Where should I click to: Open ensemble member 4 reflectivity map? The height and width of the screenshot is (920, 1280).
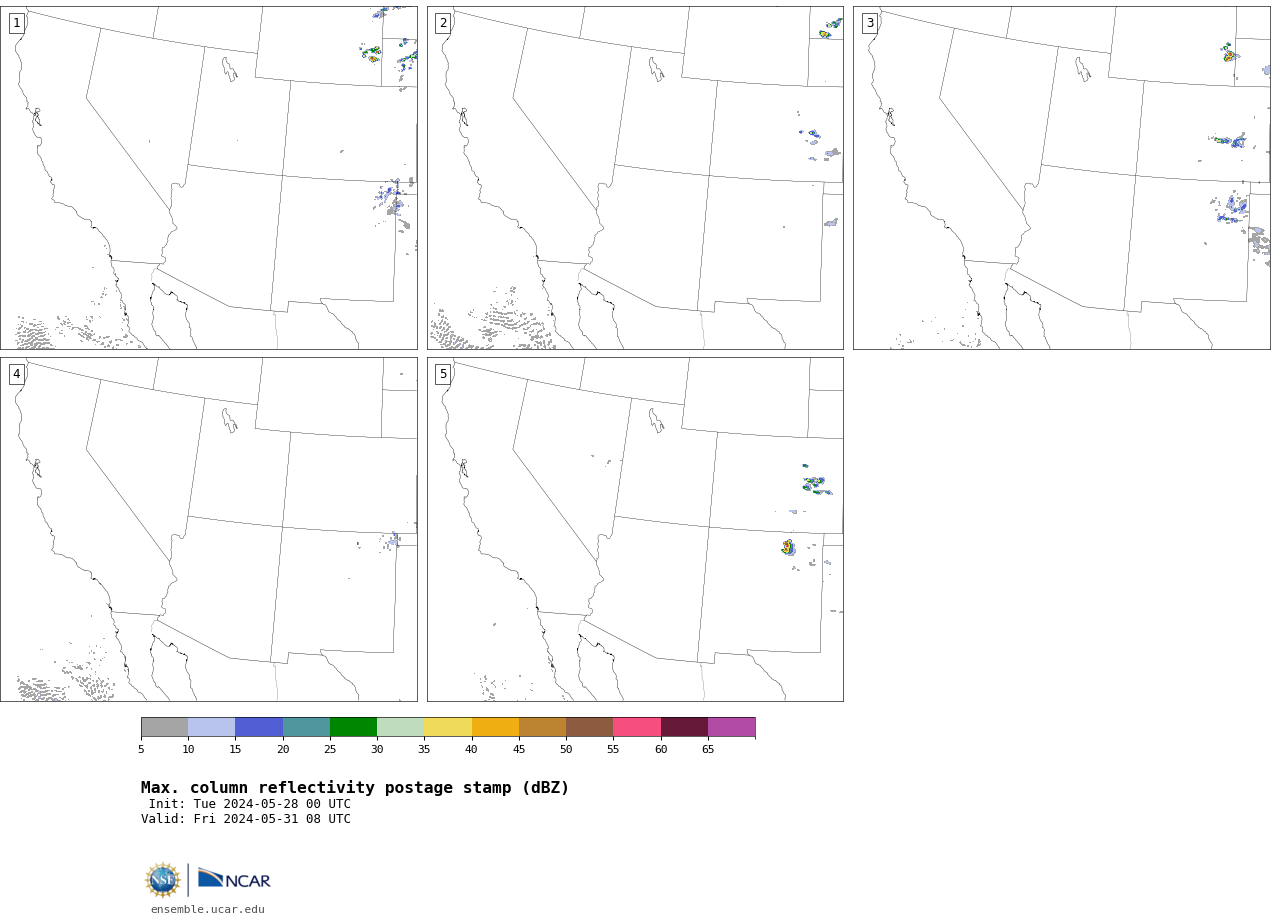tap(209, 529)
